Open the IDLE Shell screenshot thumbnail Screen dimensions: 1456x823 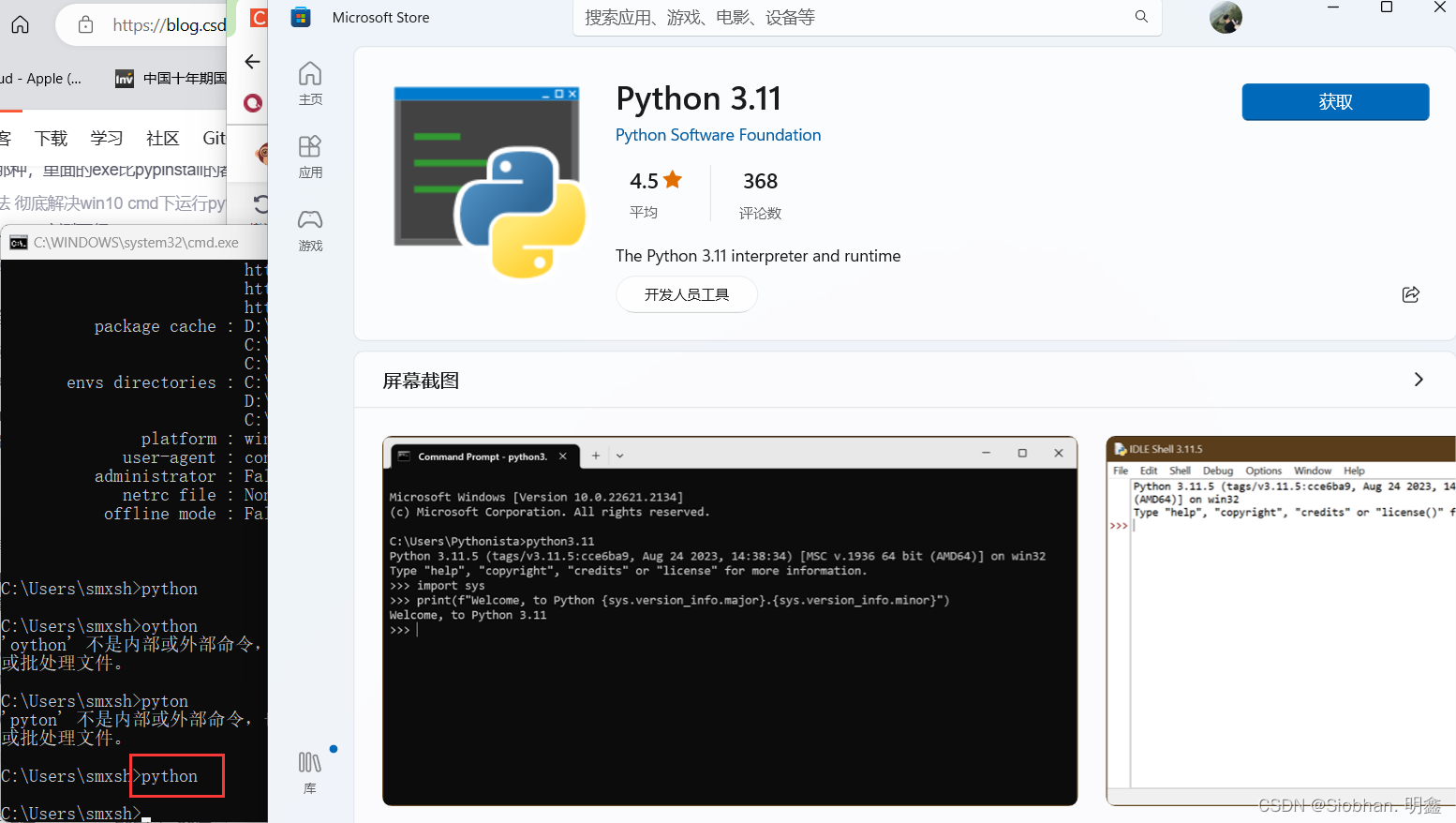pos(1280,621)
